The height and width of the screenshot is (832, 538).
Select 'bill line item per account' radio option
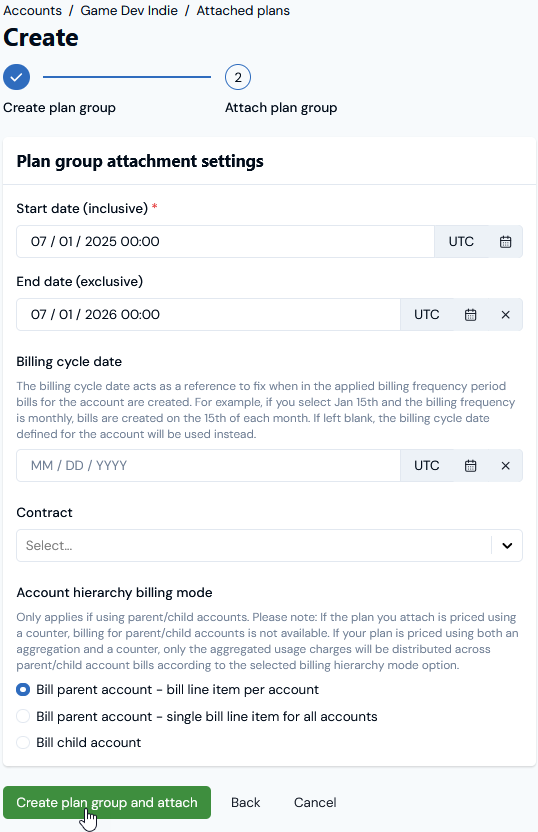click(x=23, y=690)
